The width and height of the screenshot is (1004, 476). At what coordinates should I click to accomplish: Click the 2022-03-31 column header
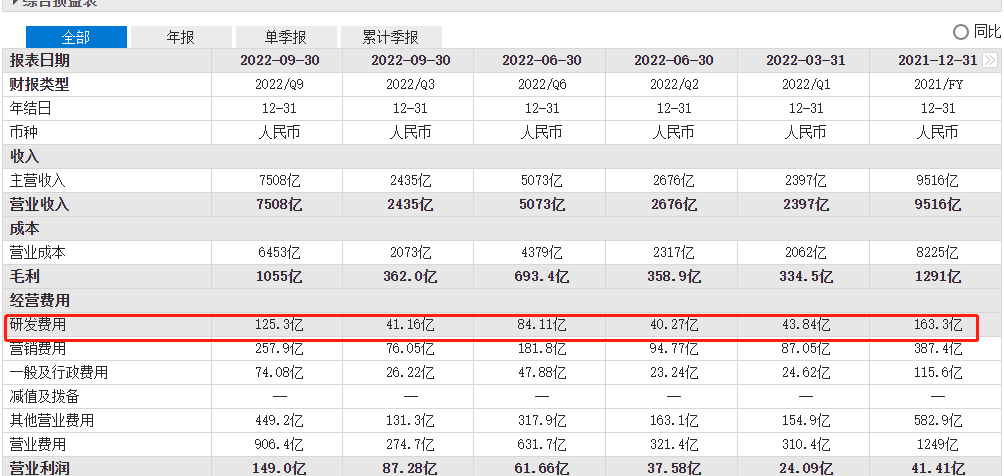(x=805, y=61)
